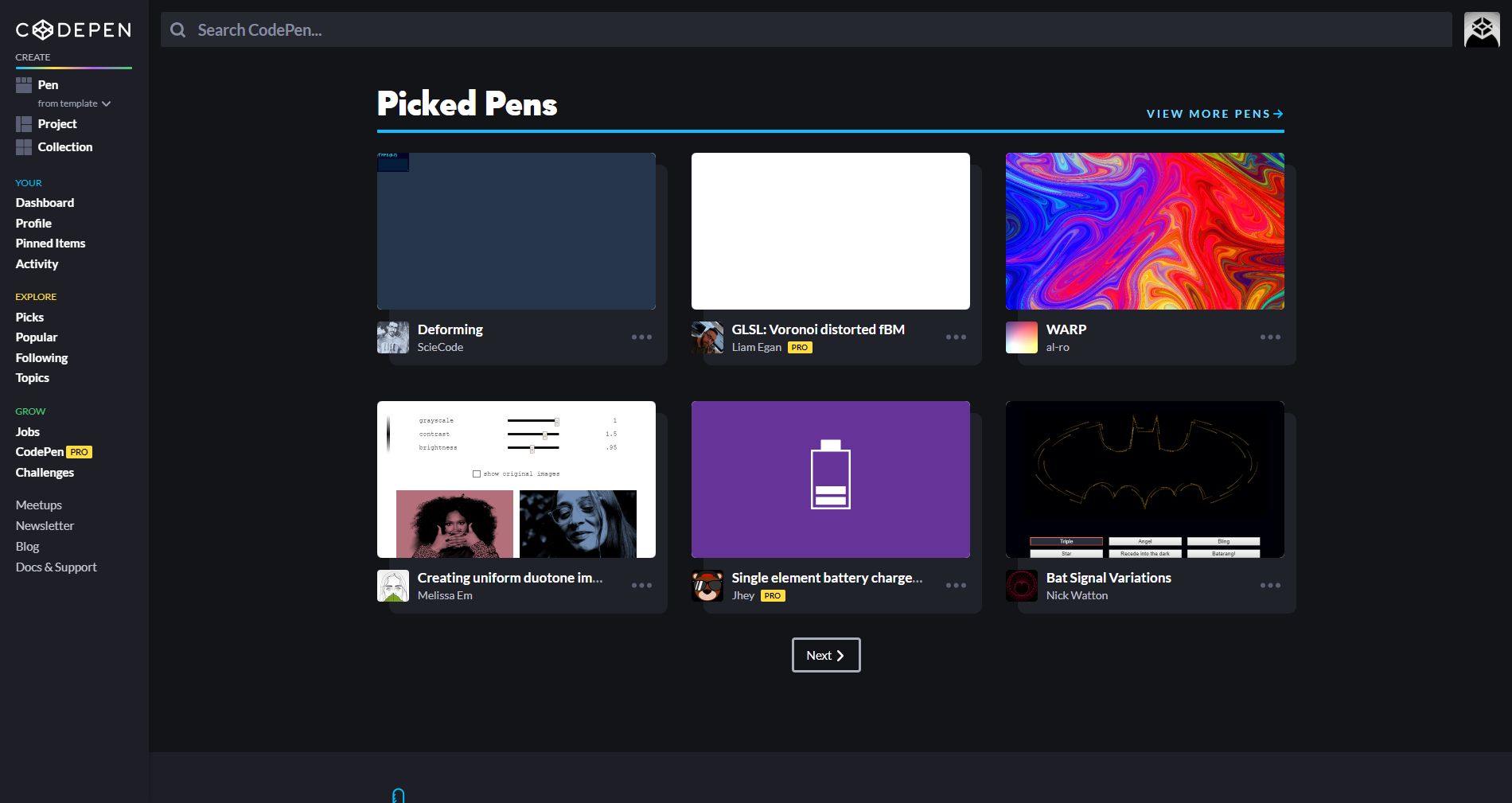Open Nick Watton's avatar
Viewport: 1512px width, 803px height.
(x=1022, y=586)
